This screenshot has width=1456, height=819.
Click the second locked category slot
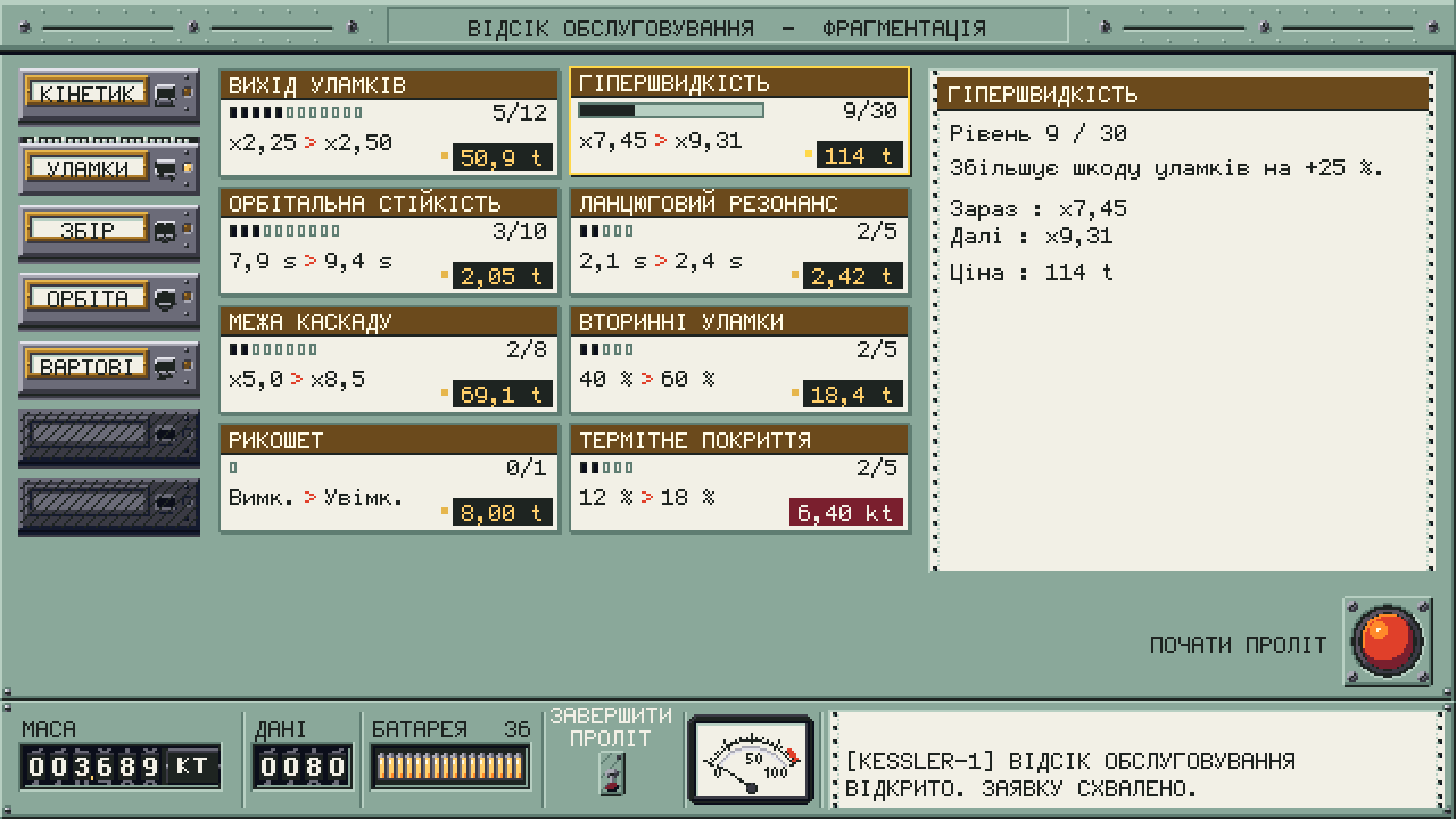pos(109,507)
